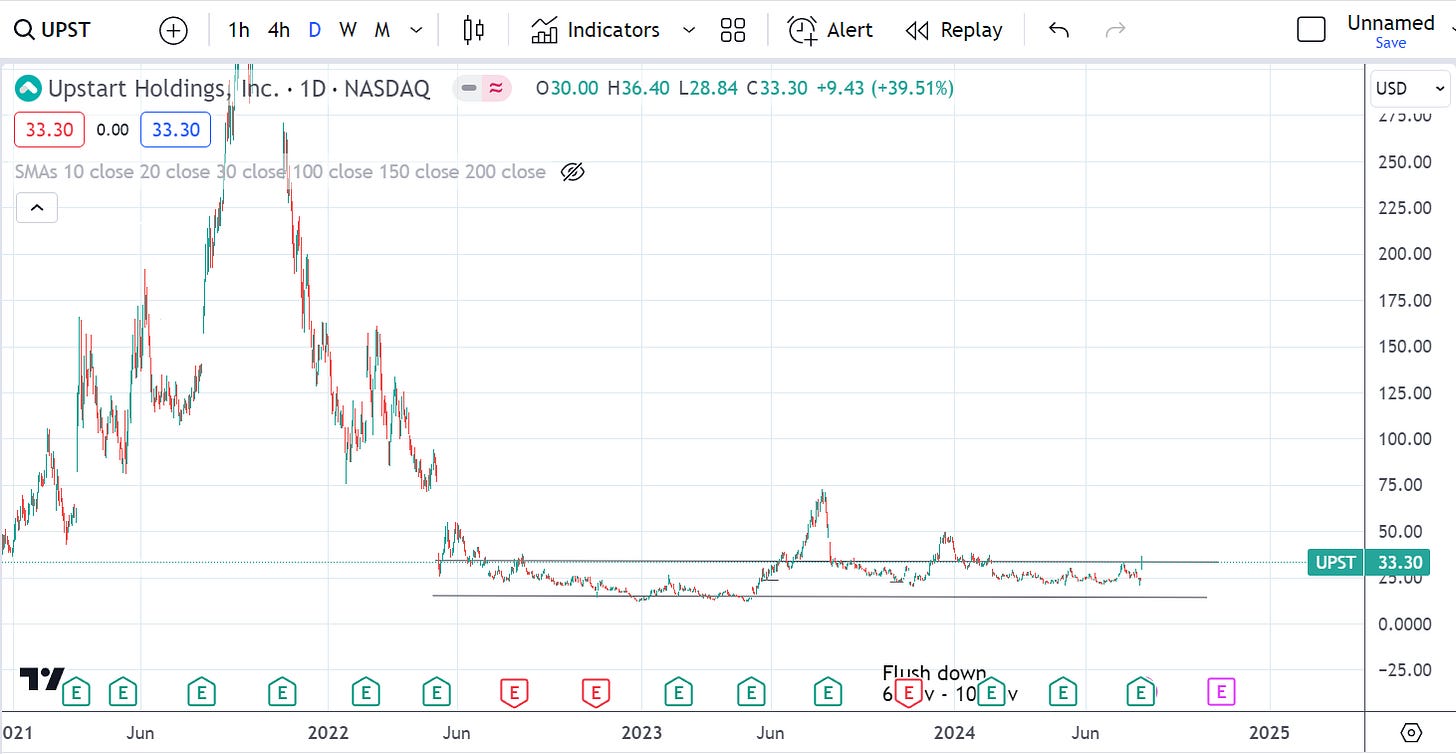
Task: Click the UPST 33.30 price label
Action: (1369, 562)
